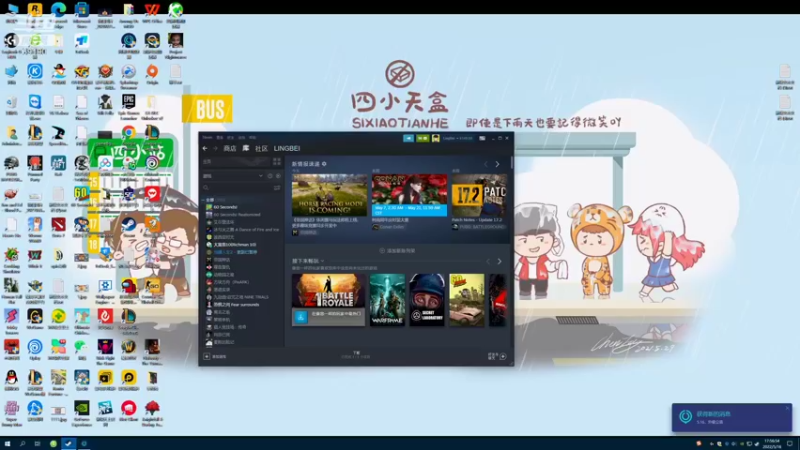Open the Lingbei account name dropdown
Viewport: 800px width, 450px height.
[x=457, y=138]
